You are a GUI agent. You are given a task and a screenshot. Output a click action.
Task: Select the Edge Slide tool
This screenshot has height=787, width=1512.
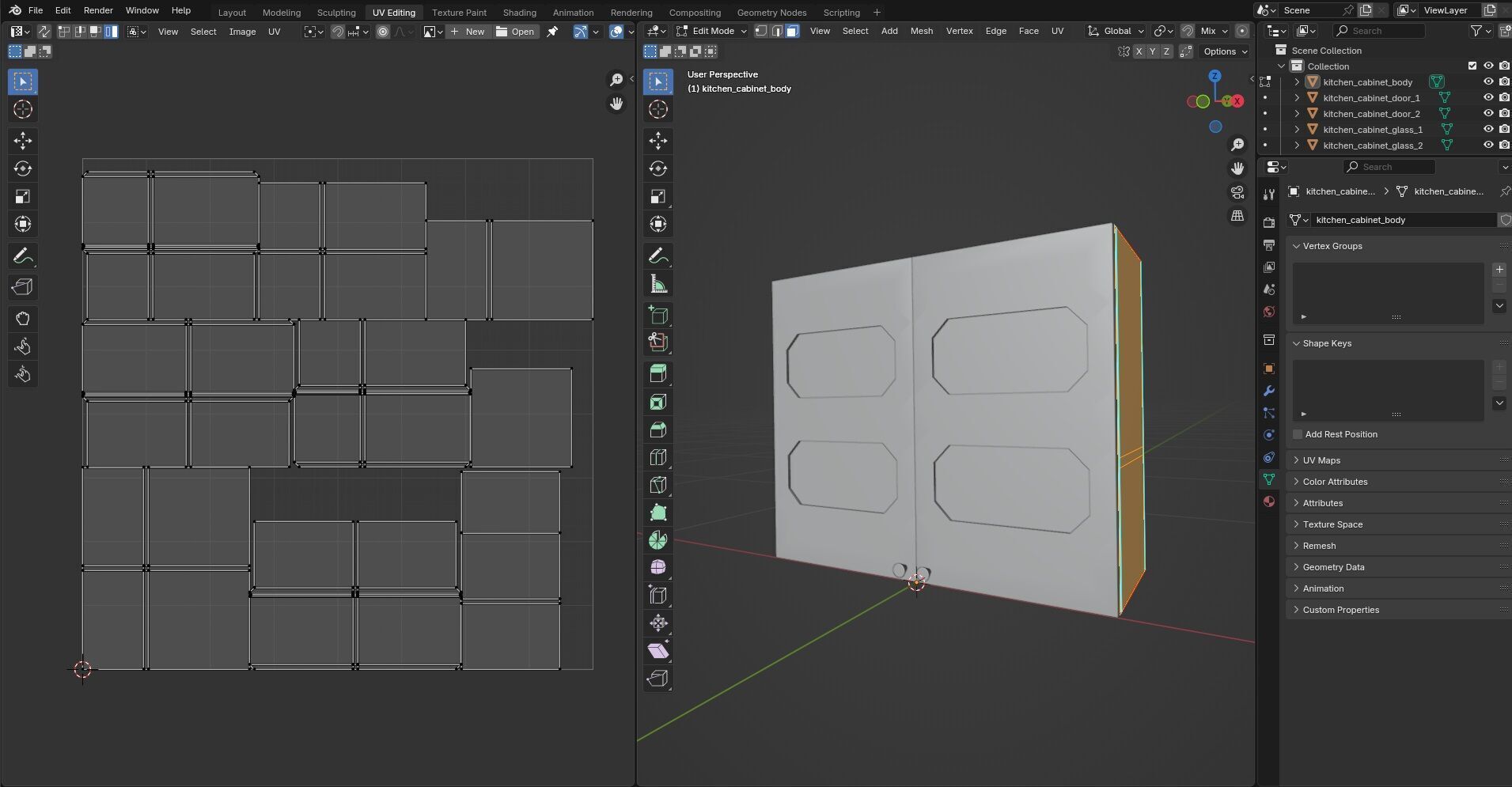[657, 596]
